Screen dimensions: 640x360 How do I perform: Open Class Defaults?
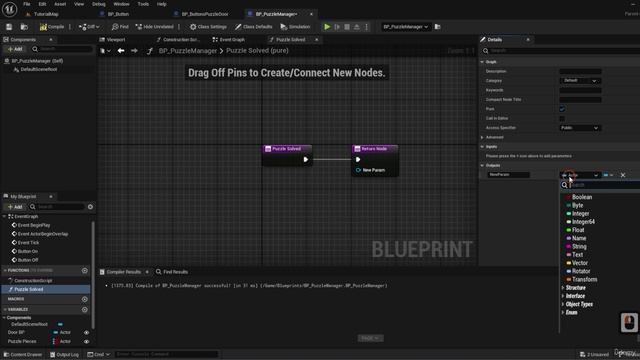coord(253,27)
